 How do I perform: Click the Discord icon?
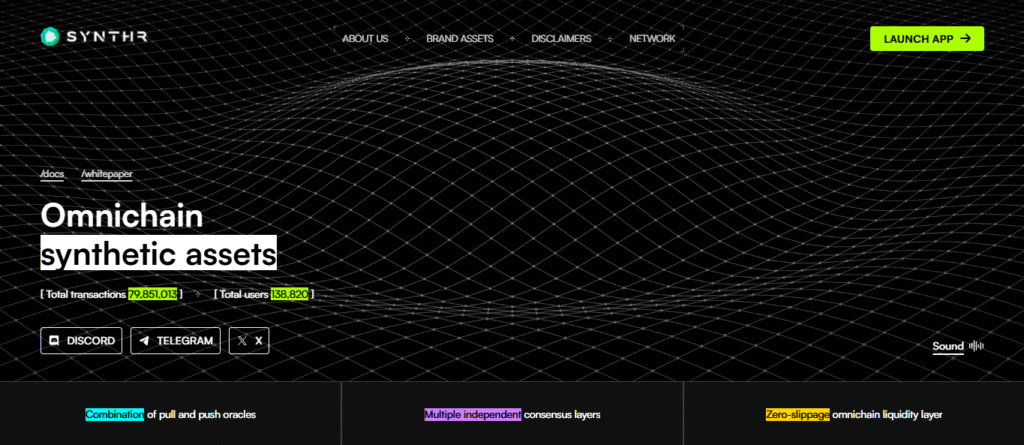(55, 341)
